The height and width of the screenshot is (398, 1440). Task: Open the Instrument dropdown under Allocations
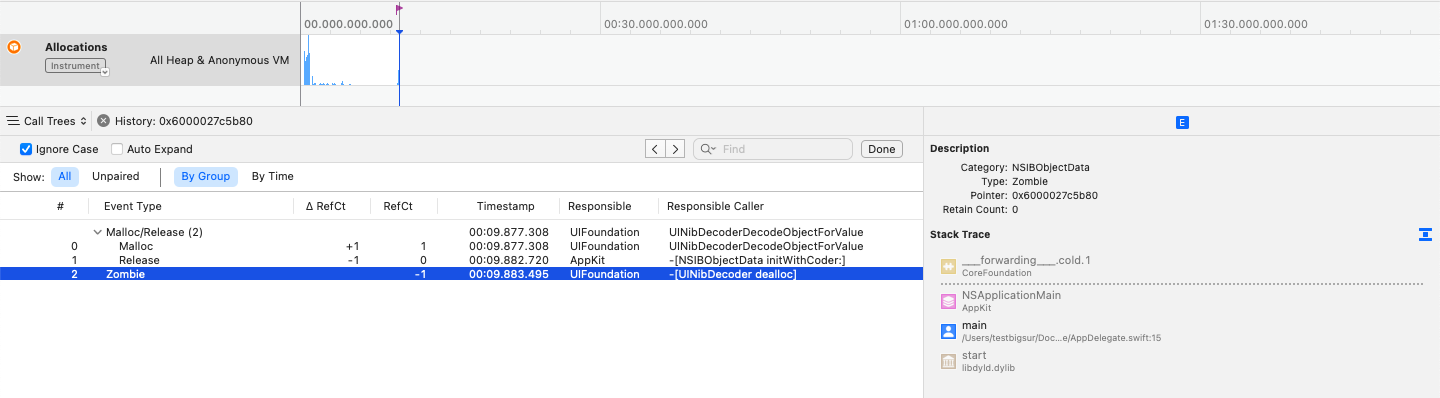point(77,66)
